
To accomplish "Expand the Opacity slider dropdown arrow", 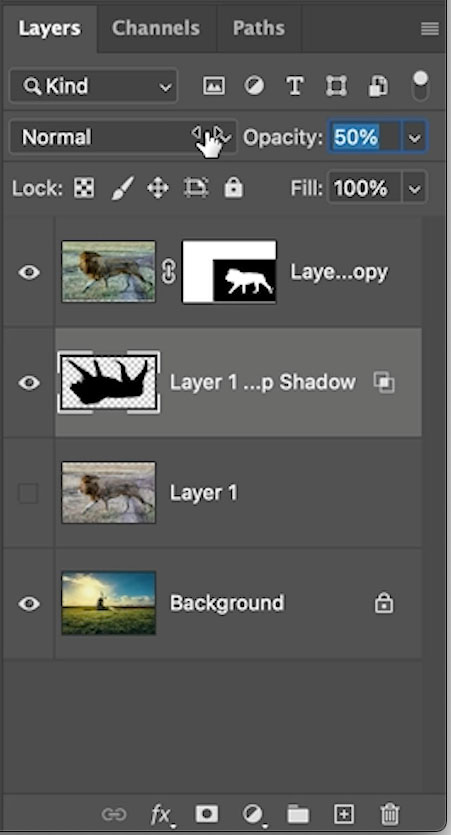I will coord(414,138).
